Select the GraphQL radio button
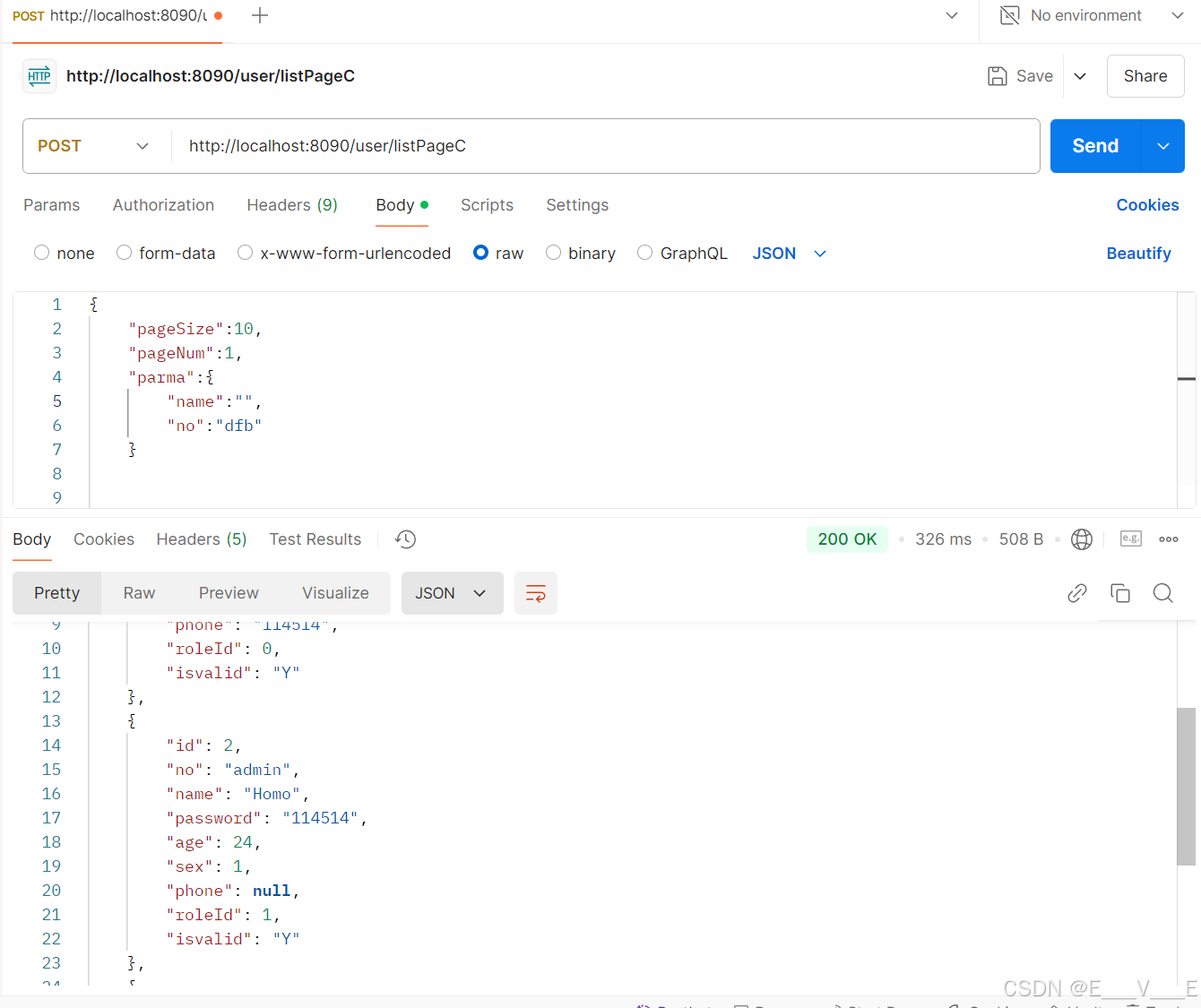The height and width of the screenshot is (1008, 1201). [644, 253]
